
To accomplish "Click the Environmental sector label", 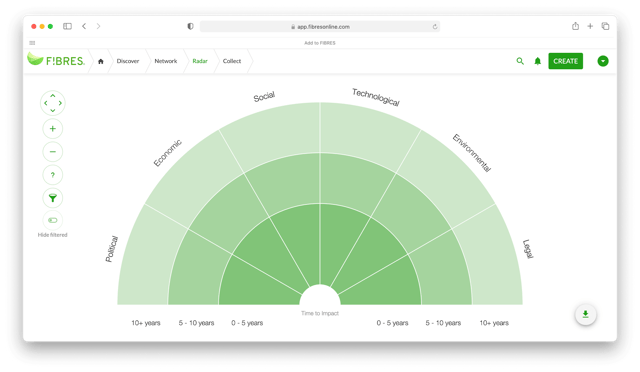I will point(472,153).
